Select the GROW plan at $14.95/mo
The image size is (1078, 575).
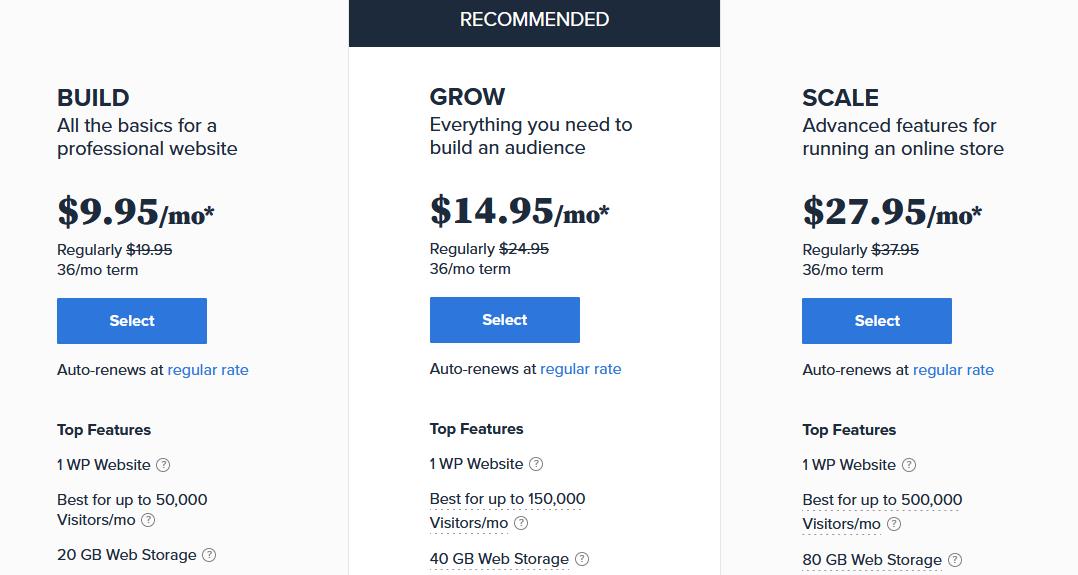(505, 320)
